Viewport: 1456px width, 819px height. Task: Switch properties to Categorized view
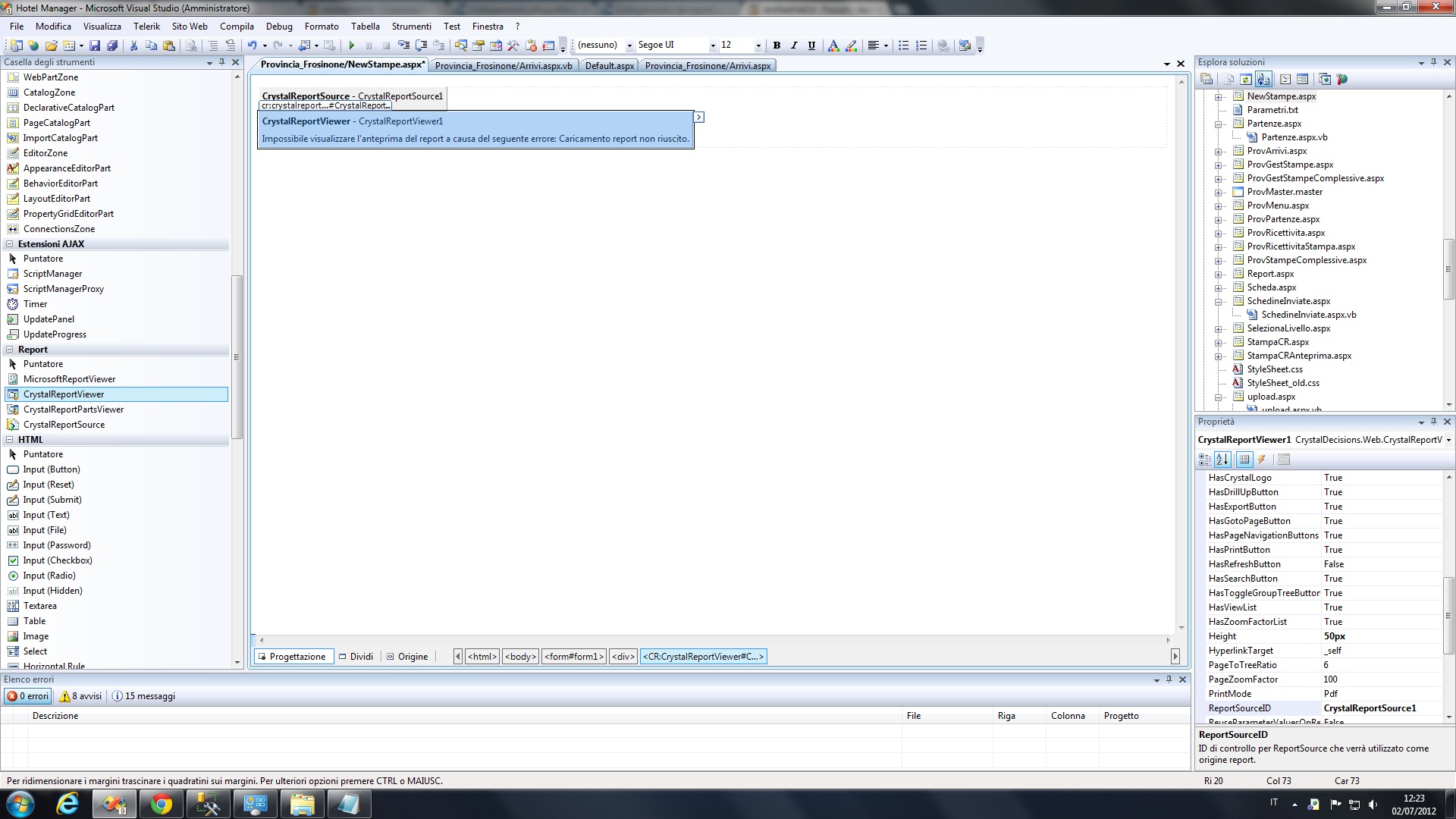click(x=1204, y=460)
